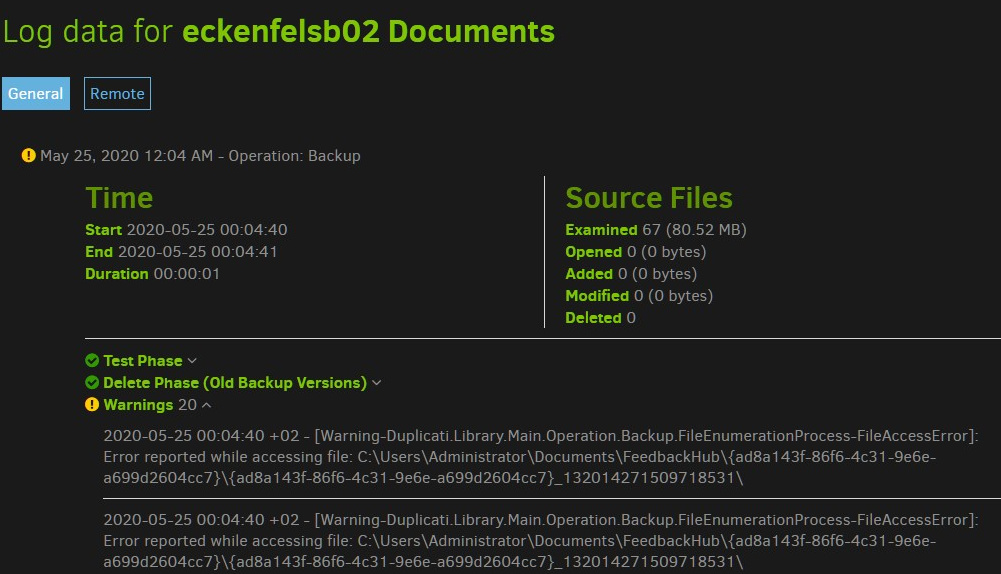Click the eckenfelsb02 Documents title
The width and height of the screenshot is (1001, 574).
(368, 31)
